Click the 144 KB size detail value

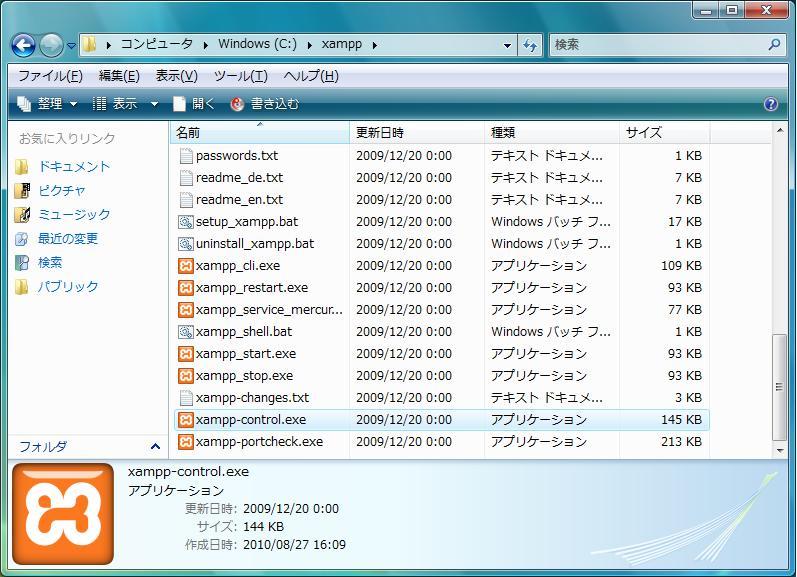pyautogui.click(x=263, y=527)
